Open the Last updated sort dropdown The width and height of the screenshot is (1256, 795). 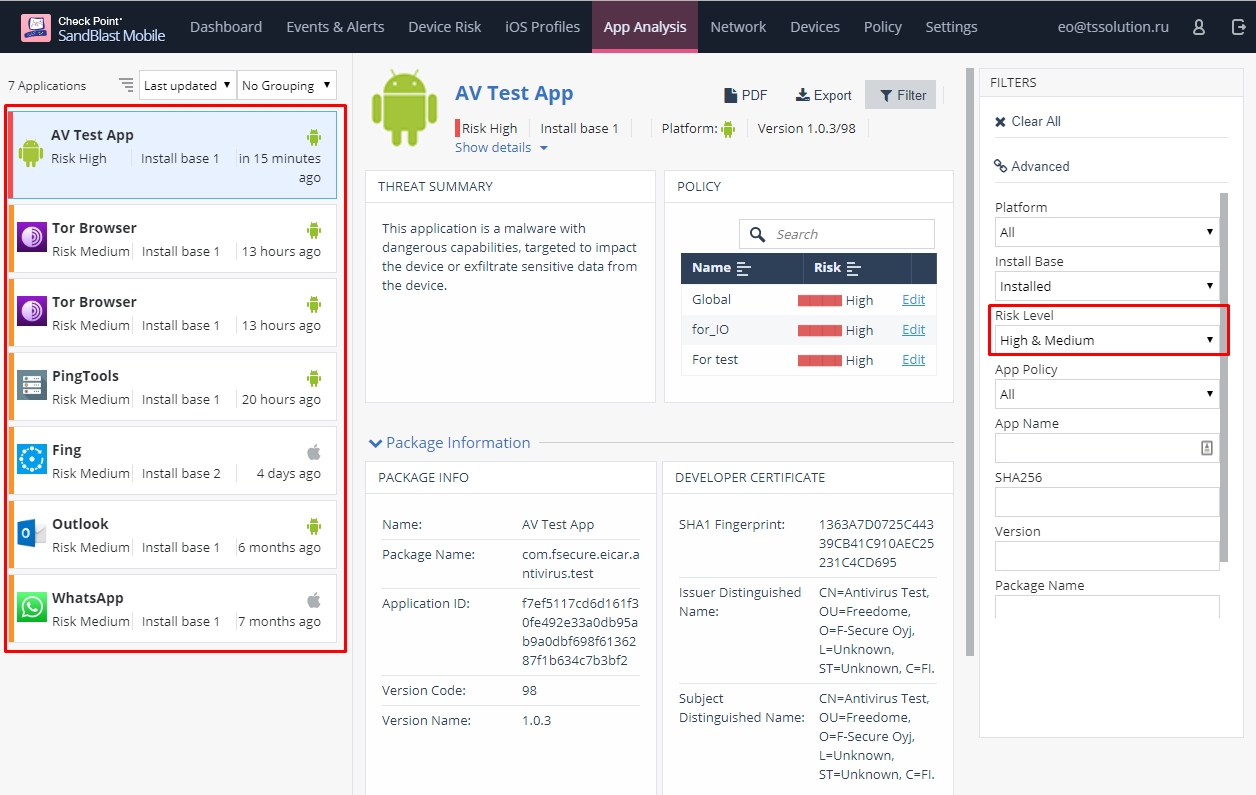188,85
